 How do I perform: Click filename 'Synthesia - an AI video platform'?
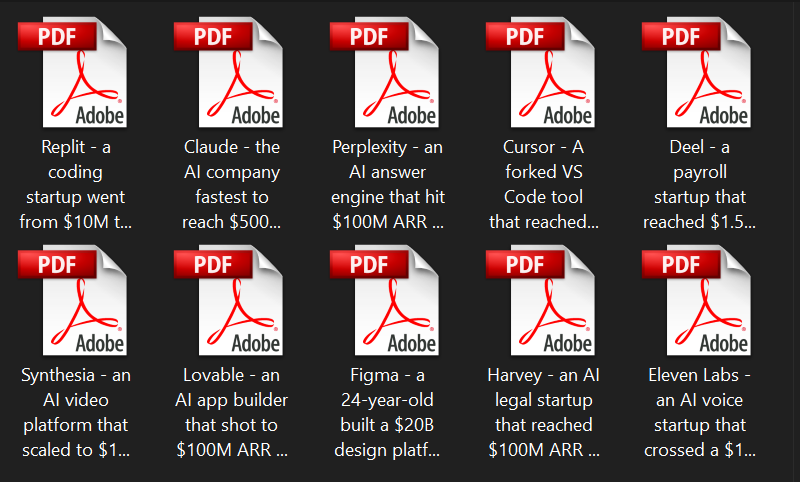point(76,413)
